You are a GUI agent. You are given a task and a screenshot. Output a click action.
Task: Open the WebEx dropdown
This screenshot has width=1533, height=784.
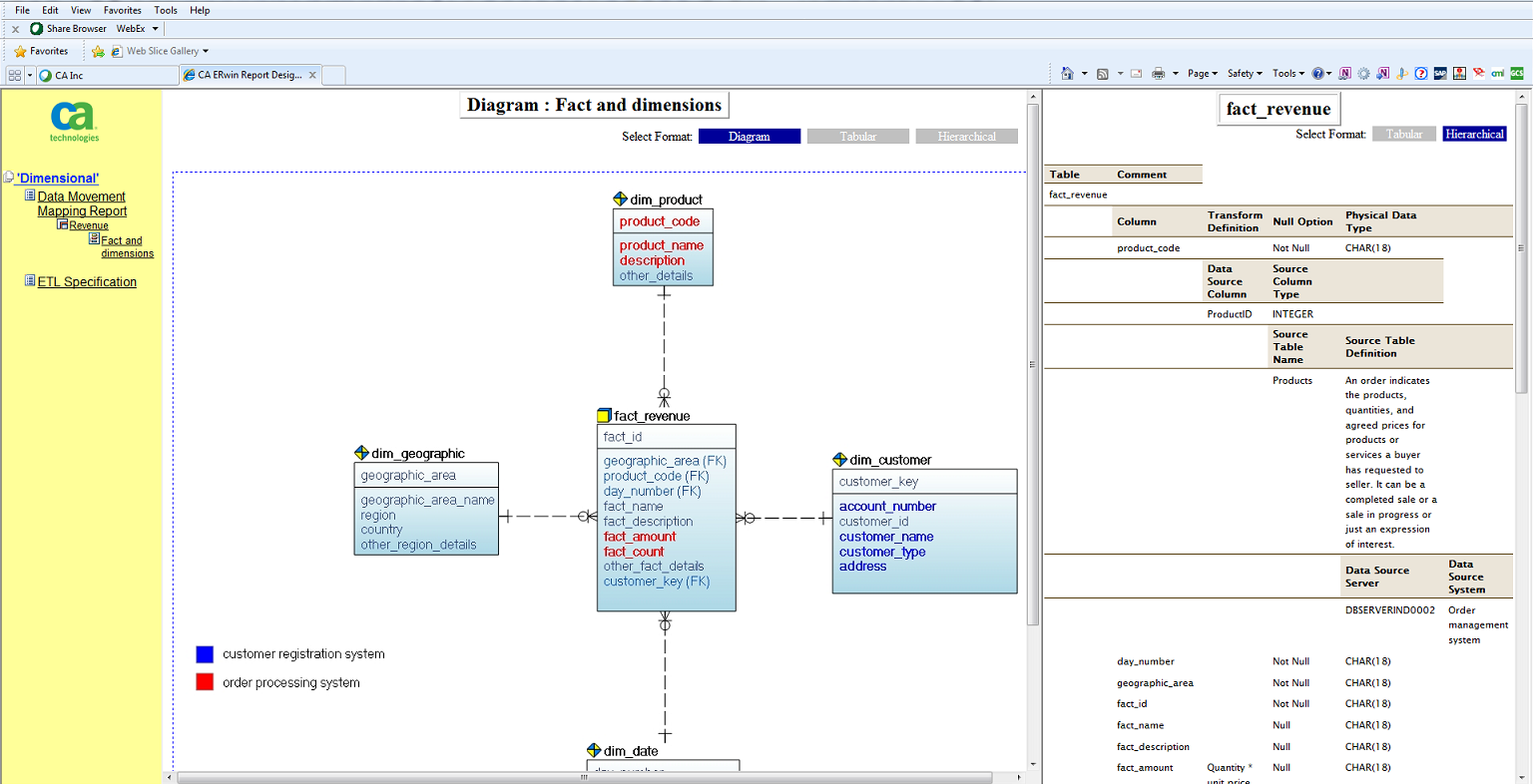click(x=135, y=28)
